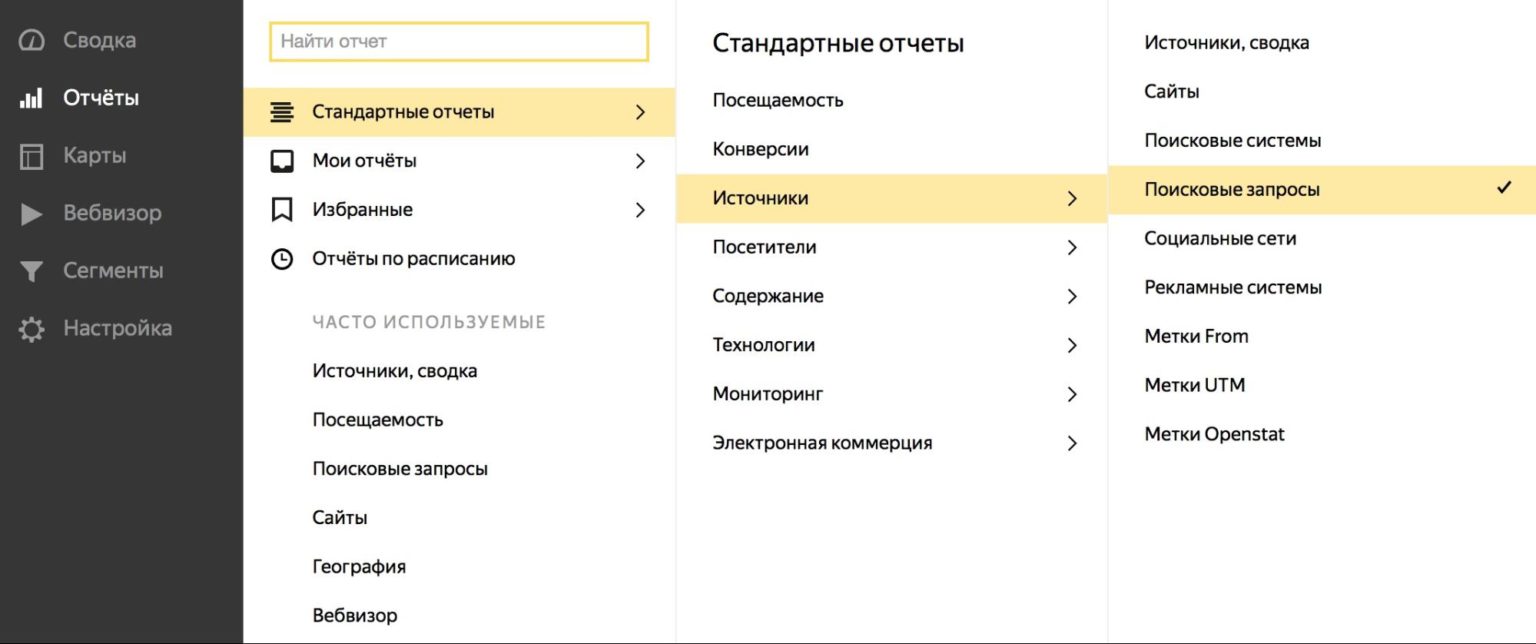This screenshot has height=644, width=1536.
Task: Click the Настройка gear icon
Action: (32, 329)
